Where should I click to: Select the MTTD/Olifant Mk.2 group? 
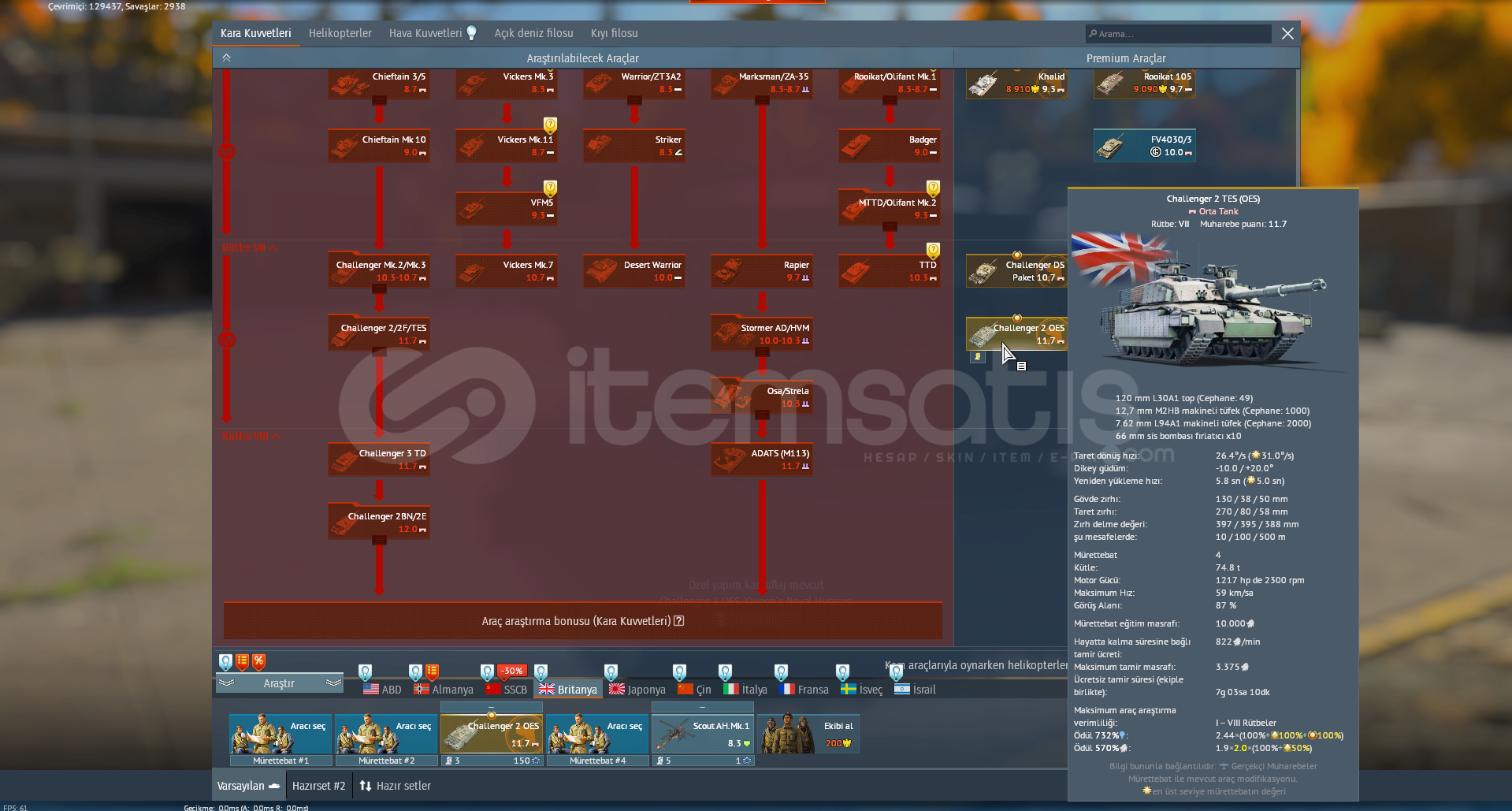point(889,209)
